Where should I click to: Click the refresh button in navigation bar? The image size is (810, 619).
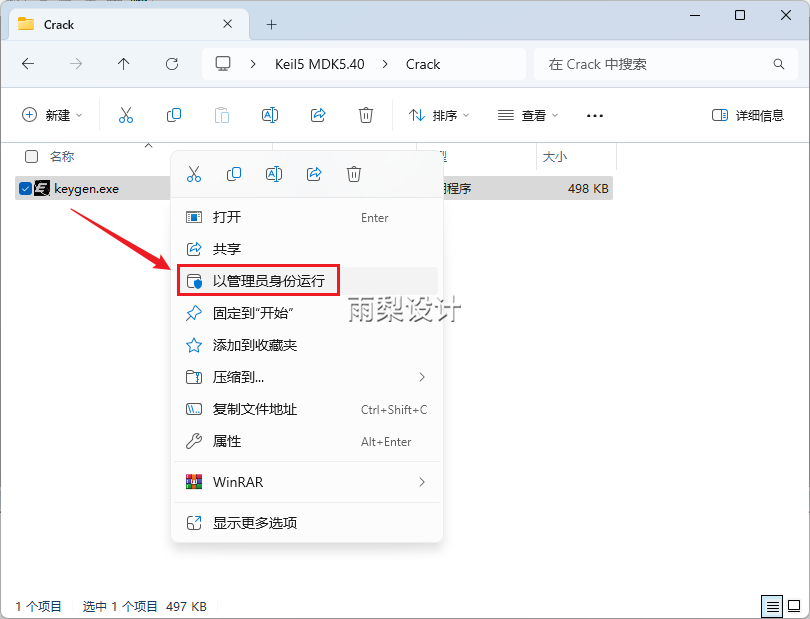pyautogui.click(x=172, y=64)
